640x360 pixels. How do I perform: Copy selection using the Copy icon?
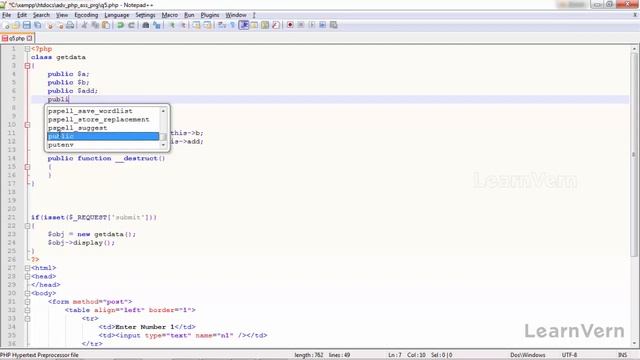pos(95,25)
